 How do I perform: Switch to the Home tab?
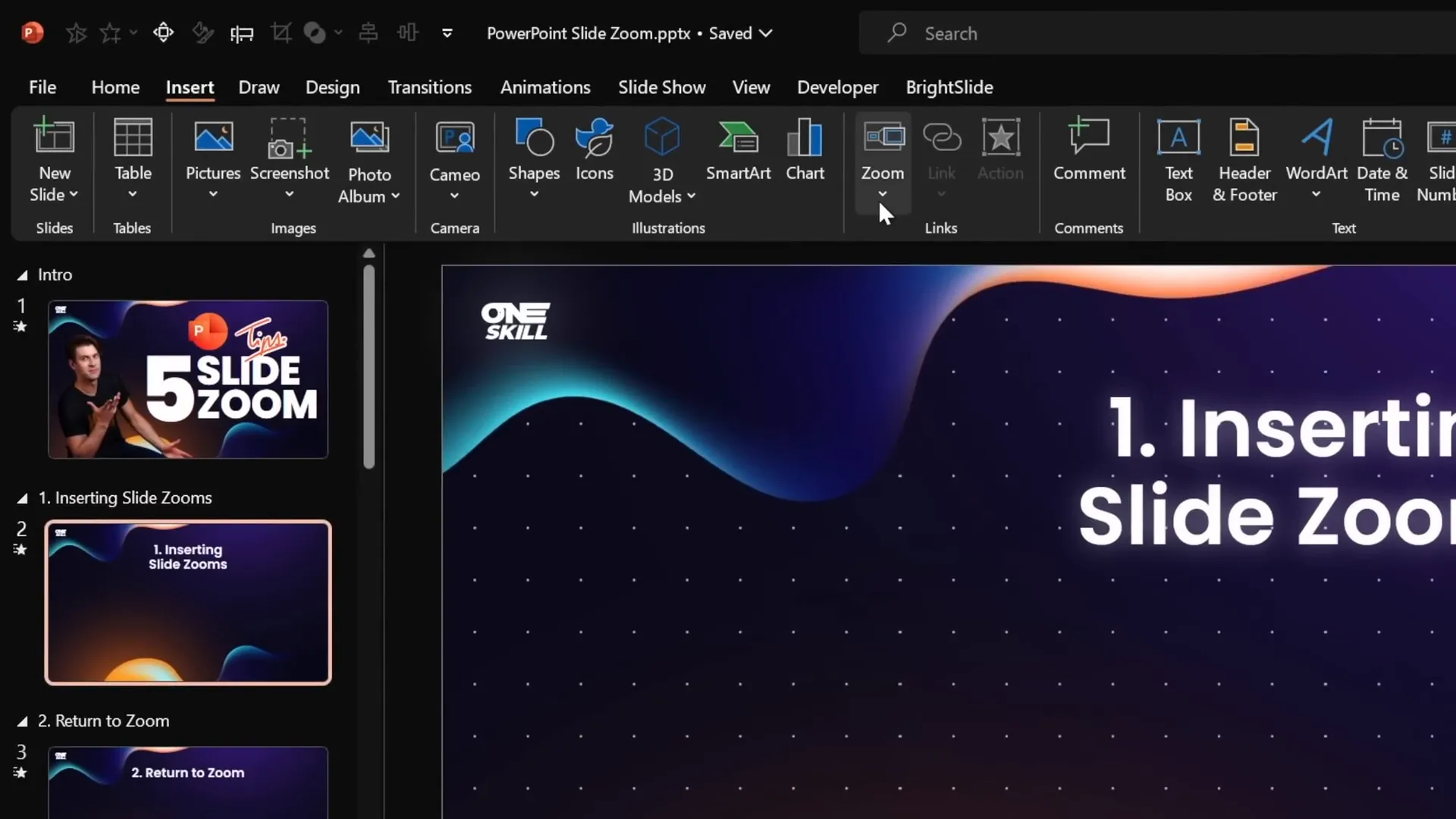115,87
